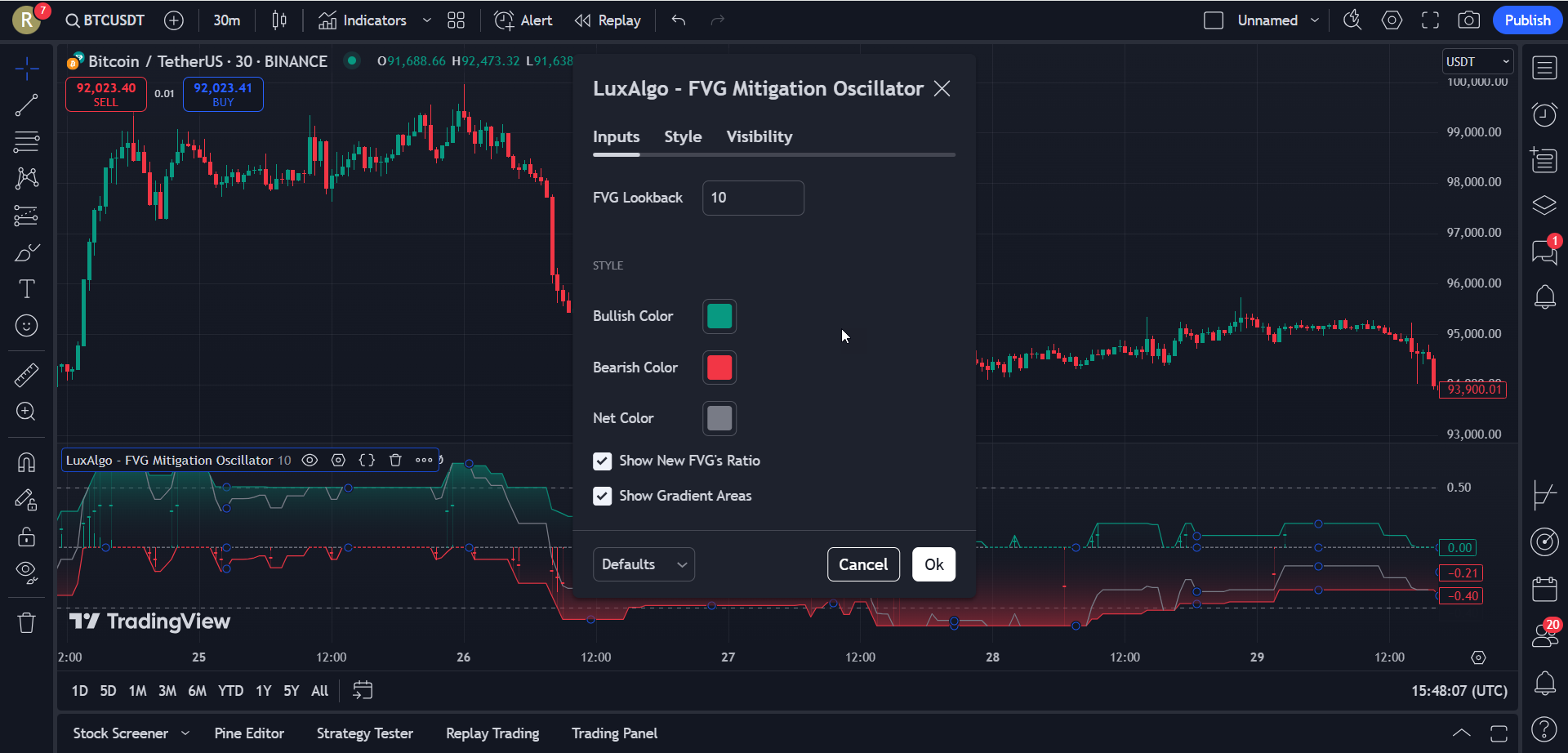Select the crosshair cursor tool
Image resolution: width=1568 pixels, height=753 pixels.
click(x=27, y=69)
